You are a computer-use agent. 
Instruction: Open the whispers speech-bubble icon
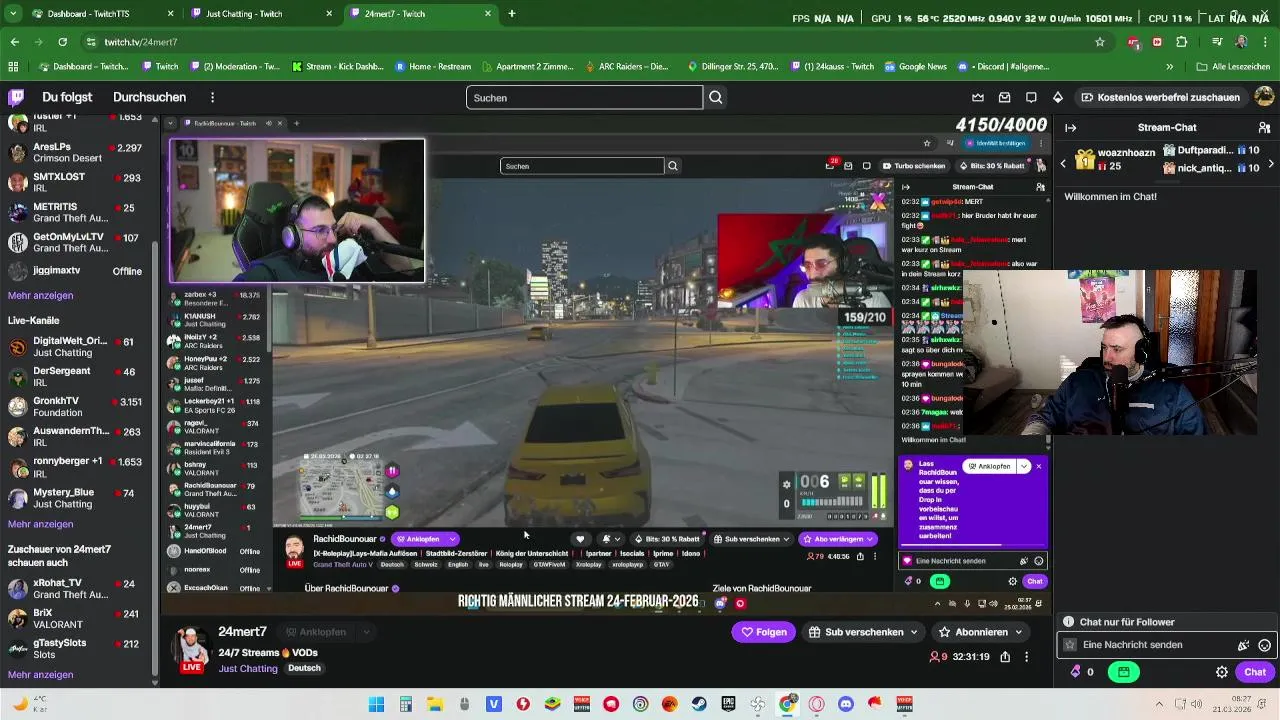coord(1031,97)
